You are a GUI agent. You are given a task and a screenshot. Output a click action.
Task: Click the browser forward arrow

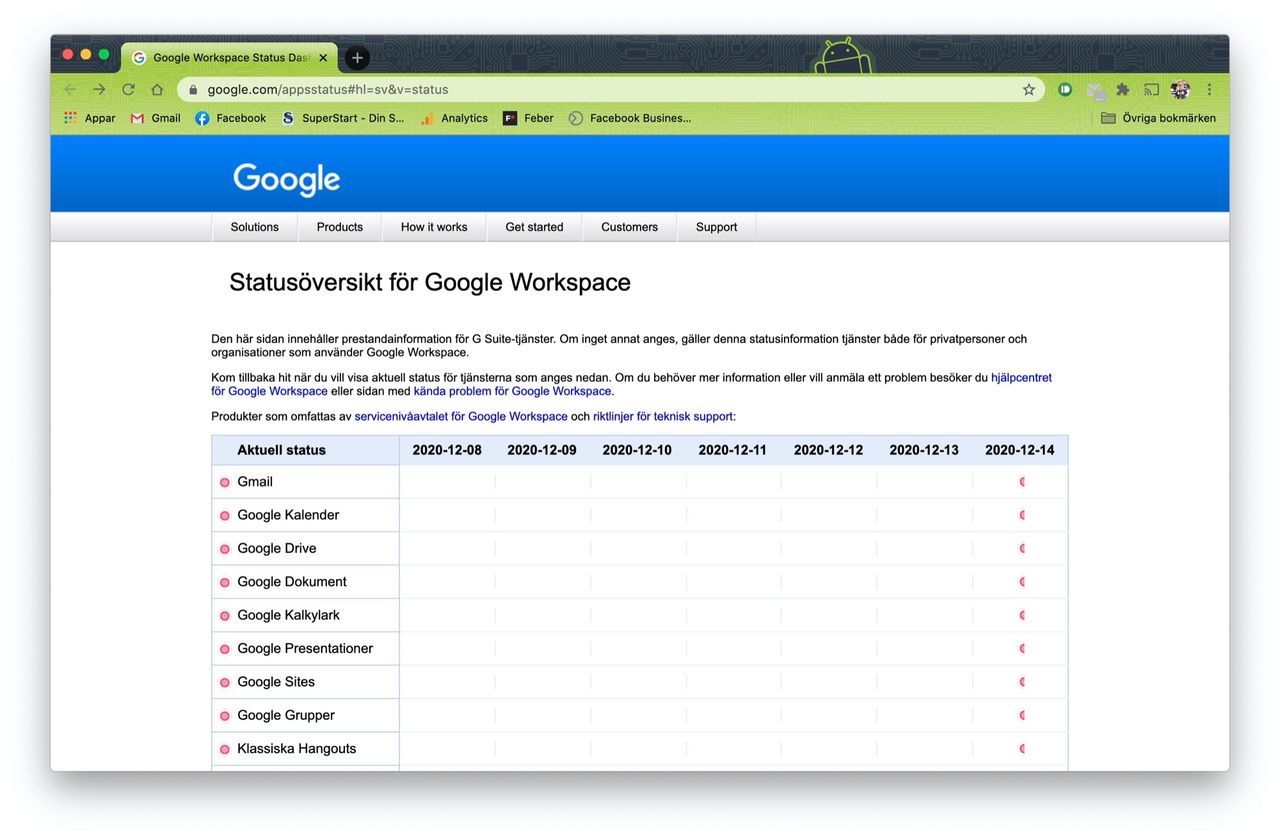[x=99, y=89]
